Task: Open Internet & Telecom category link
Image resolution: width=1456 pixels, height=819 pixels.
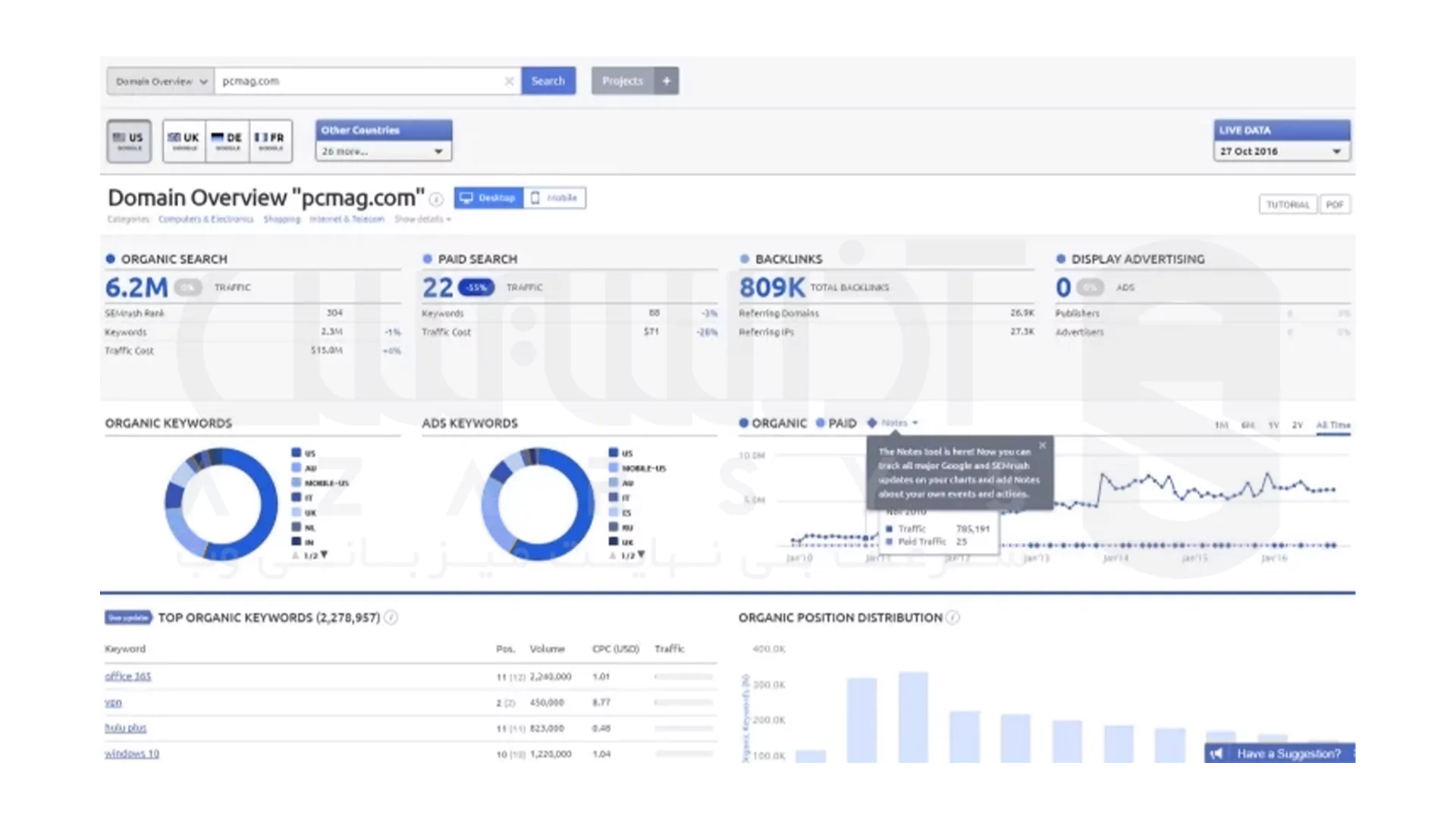Action: (x=347, y=219)
